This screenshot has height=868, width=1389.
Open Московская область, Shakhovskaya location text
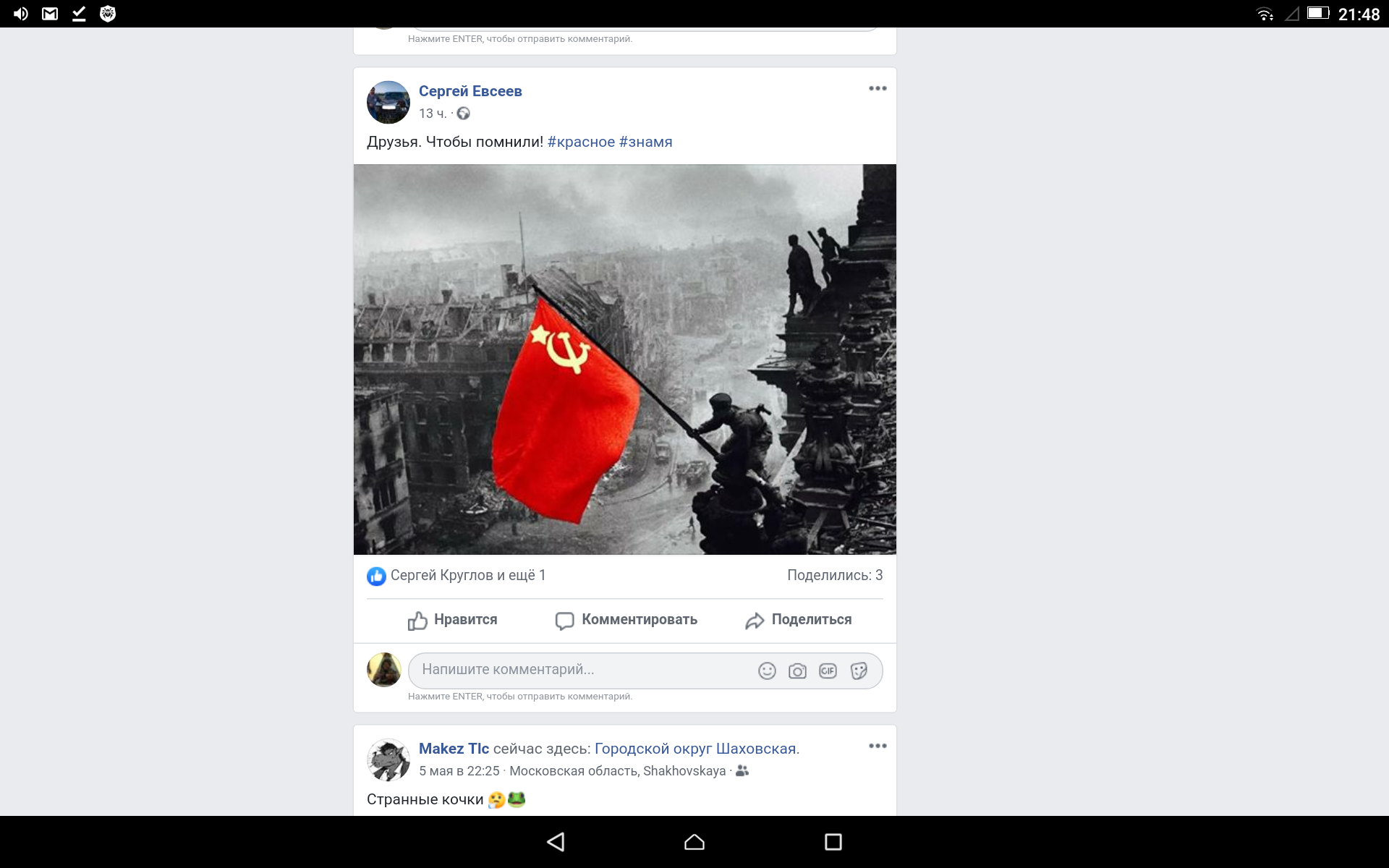pyautogui.click(x=617, y=771)
